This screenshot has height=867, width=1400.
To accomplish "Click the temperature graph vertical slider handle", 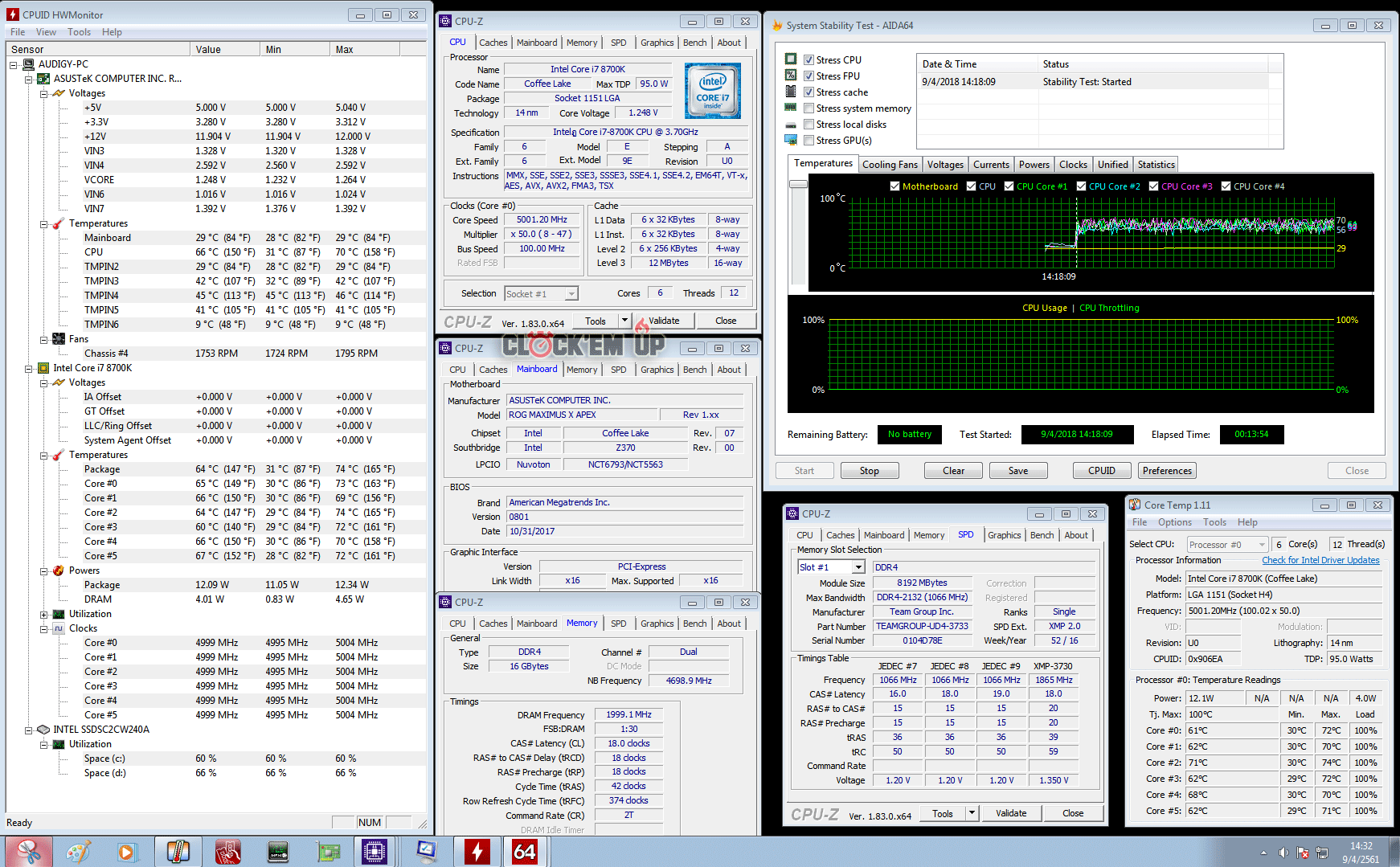I will point(798,184).
